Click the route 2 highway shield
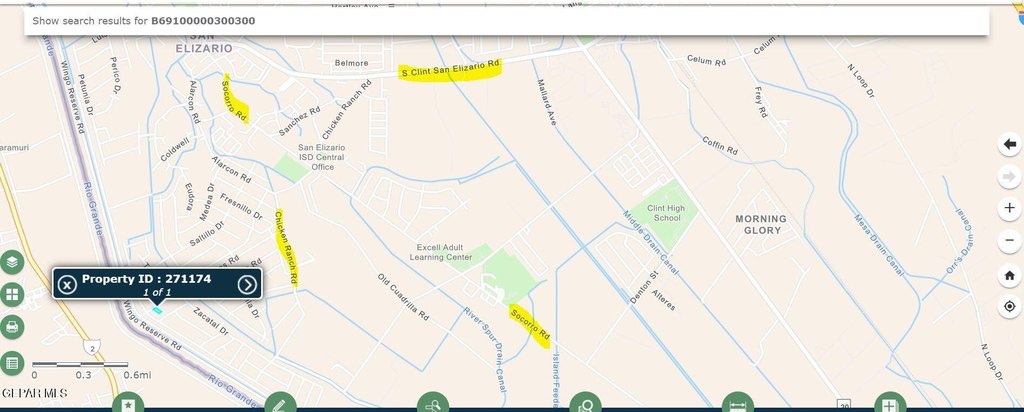The width and height of the screenshot is (1024, 412). click(x=92, y=348)
